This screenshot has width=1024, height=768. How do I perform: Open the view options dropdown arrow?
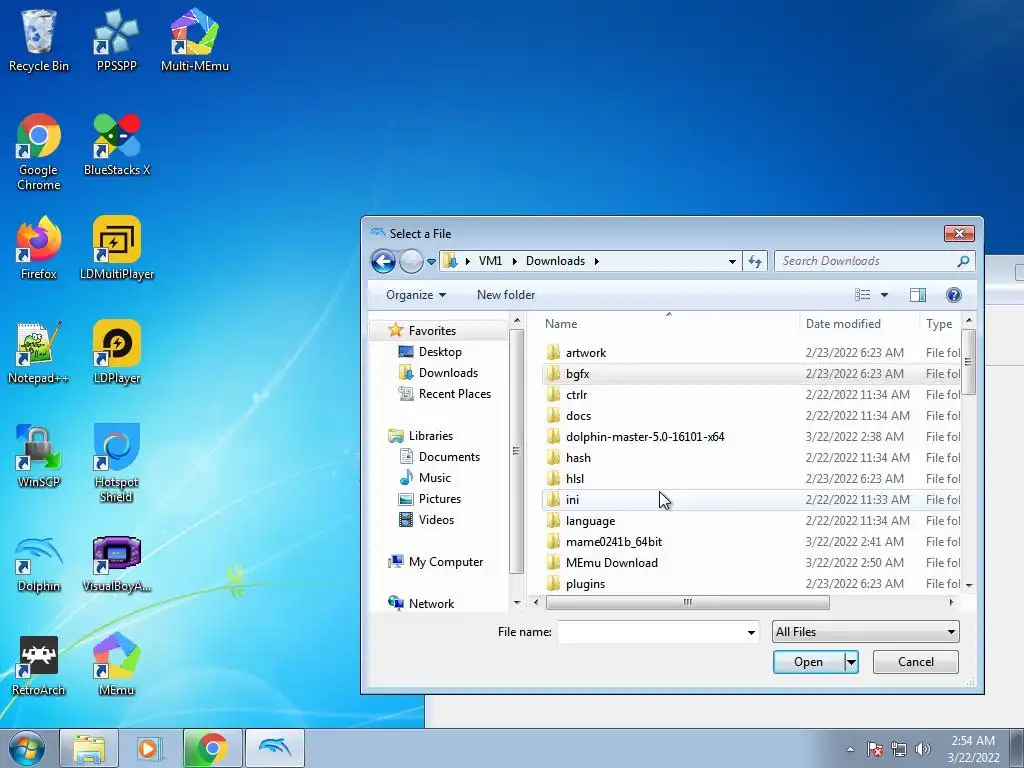tap(884, 295)
